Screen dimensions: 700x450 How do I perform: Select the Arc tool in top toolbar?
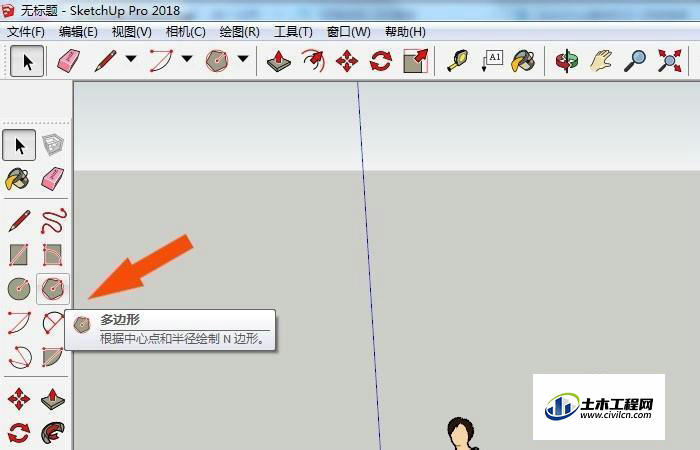click(161, 61)
